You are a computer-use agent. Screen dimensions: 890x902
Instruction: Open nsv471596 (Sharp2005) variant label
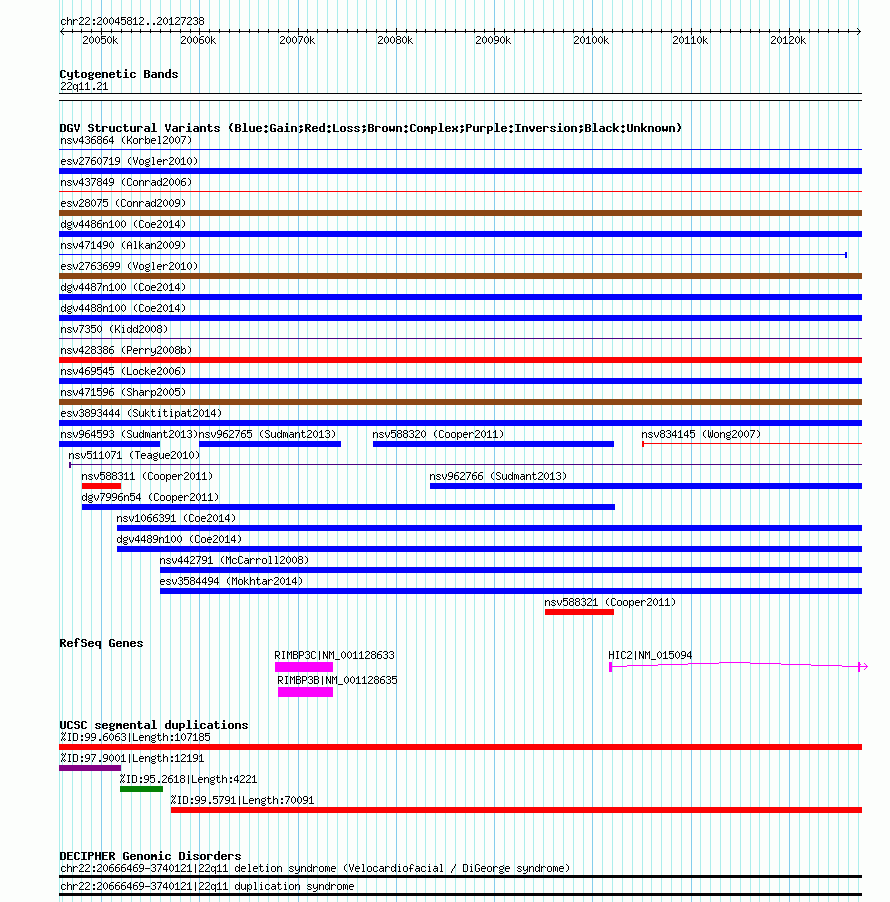[123, 392]
